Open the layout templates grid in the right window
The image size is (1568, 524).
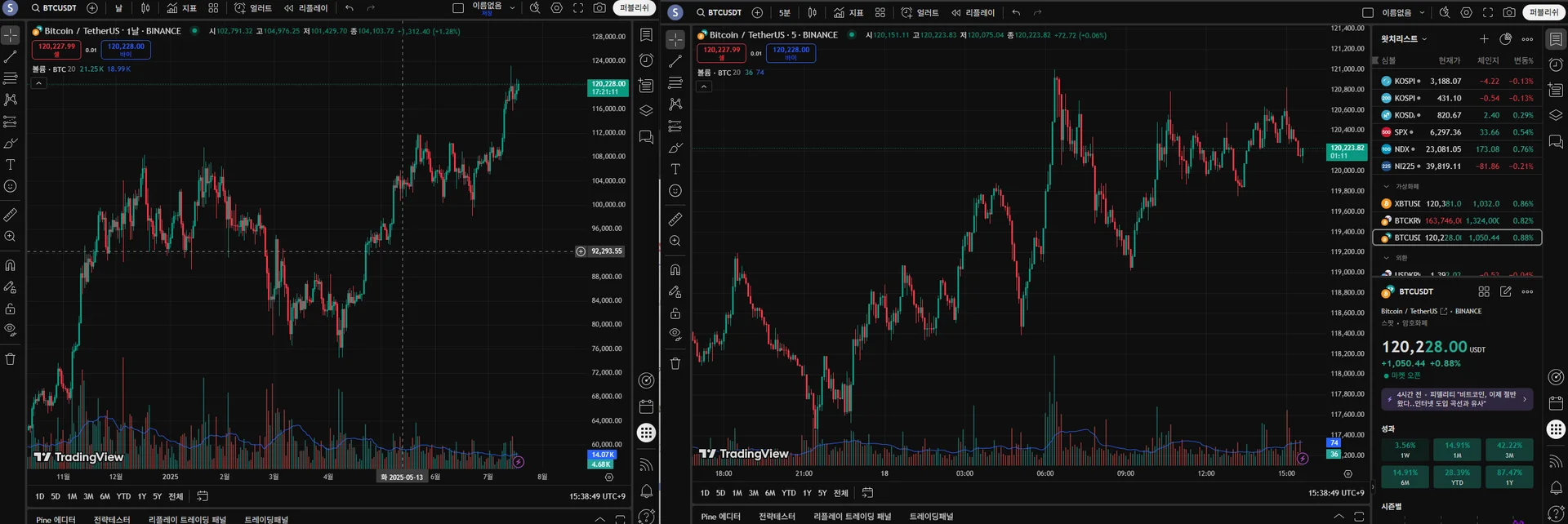point(880,12)
